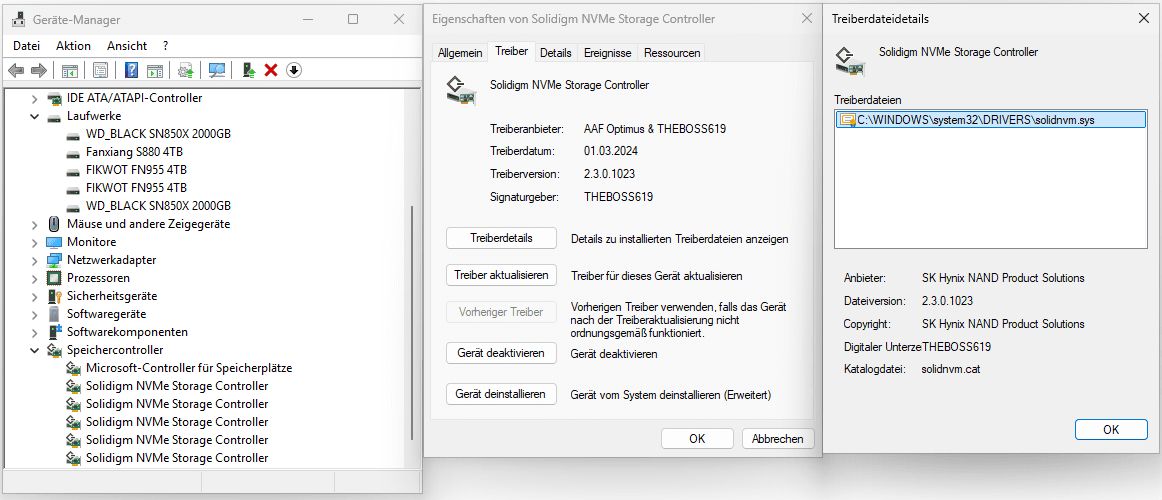Click the Monitore category icon

click(54, 242)
